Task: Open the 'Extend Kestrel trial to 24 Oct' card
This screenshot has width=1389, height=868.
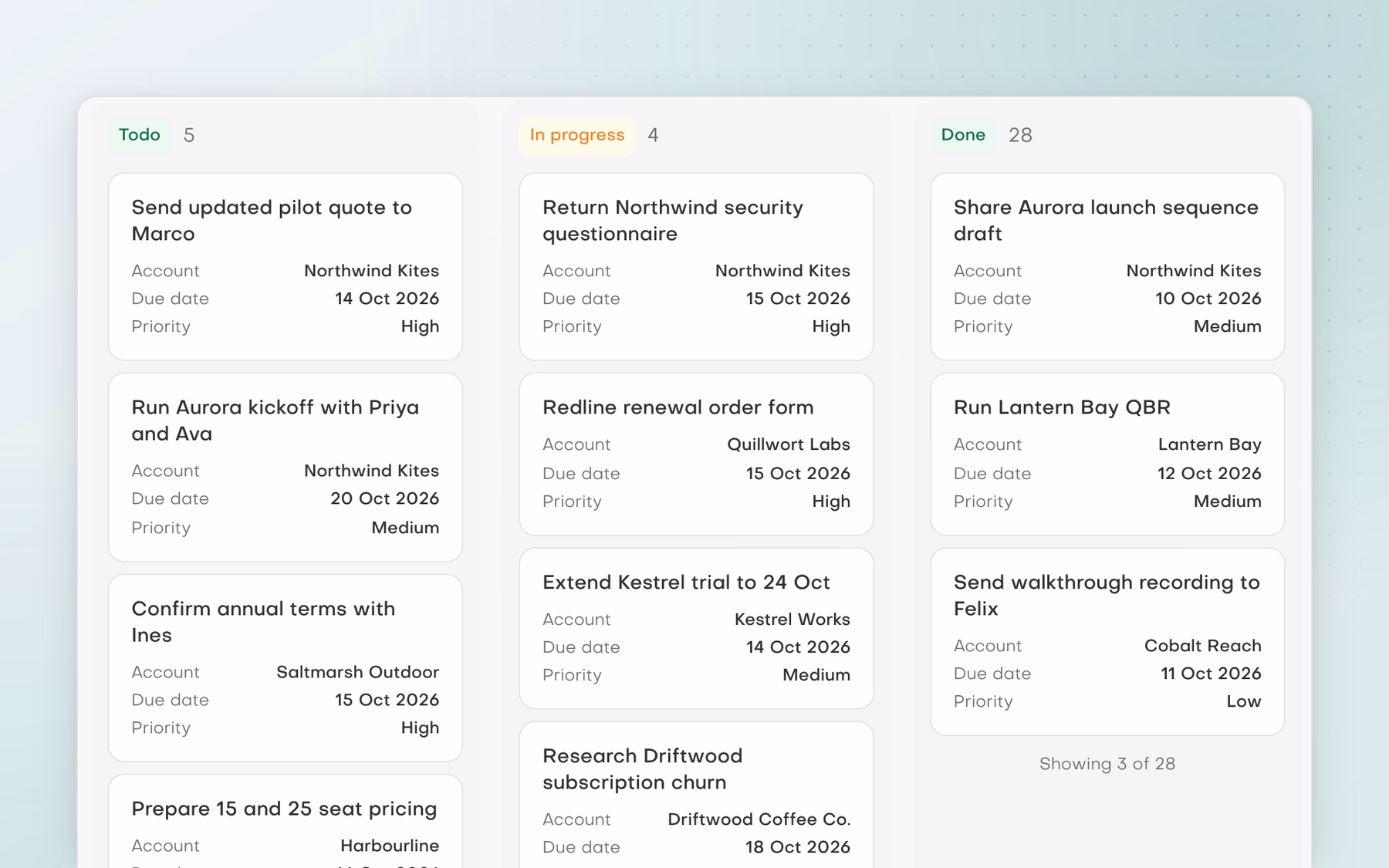Action: point(696,629)
